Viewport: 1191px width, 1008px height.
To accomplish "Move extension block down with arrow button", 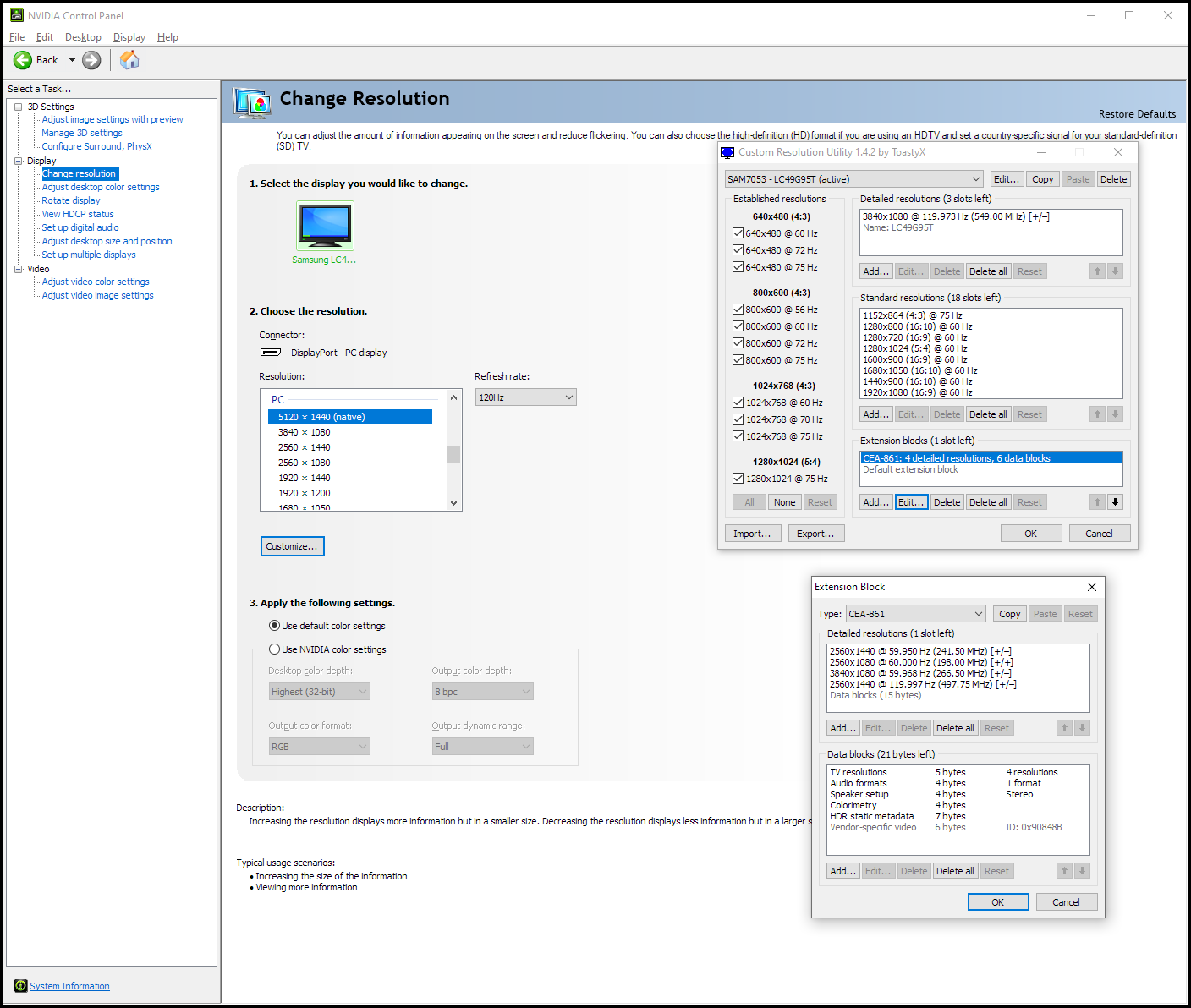I will 1115,502.
